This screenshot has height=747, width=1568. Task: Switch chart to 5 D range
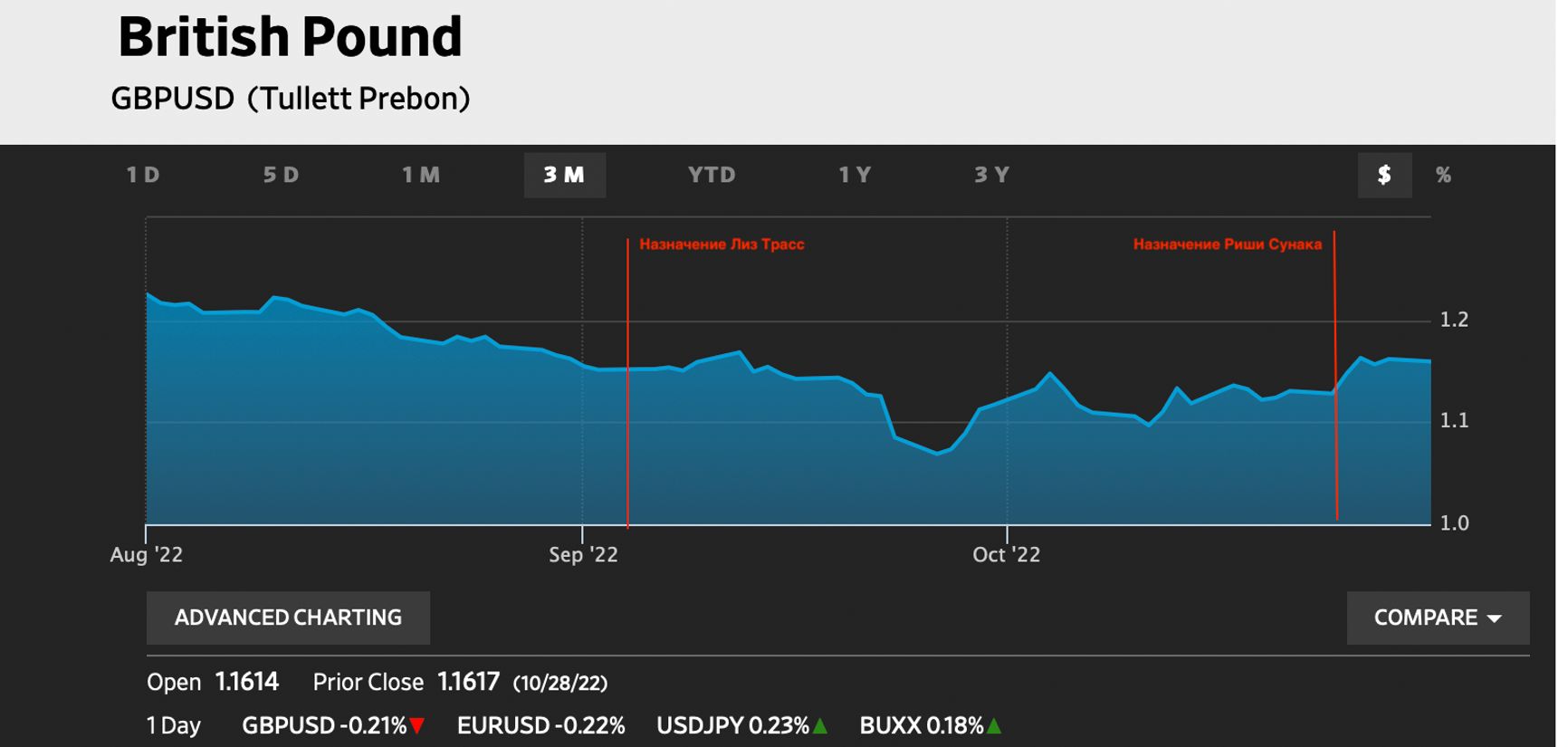(281, 175)
